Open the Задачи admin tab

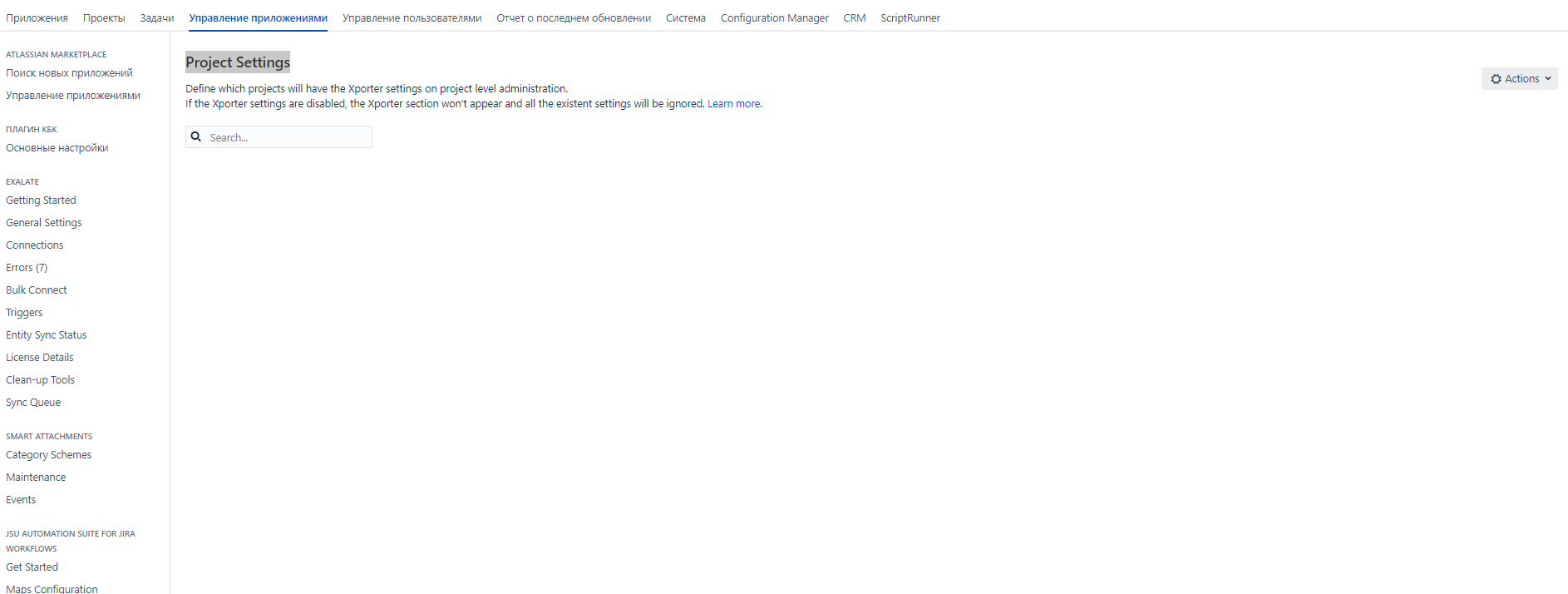pos(157,18)
